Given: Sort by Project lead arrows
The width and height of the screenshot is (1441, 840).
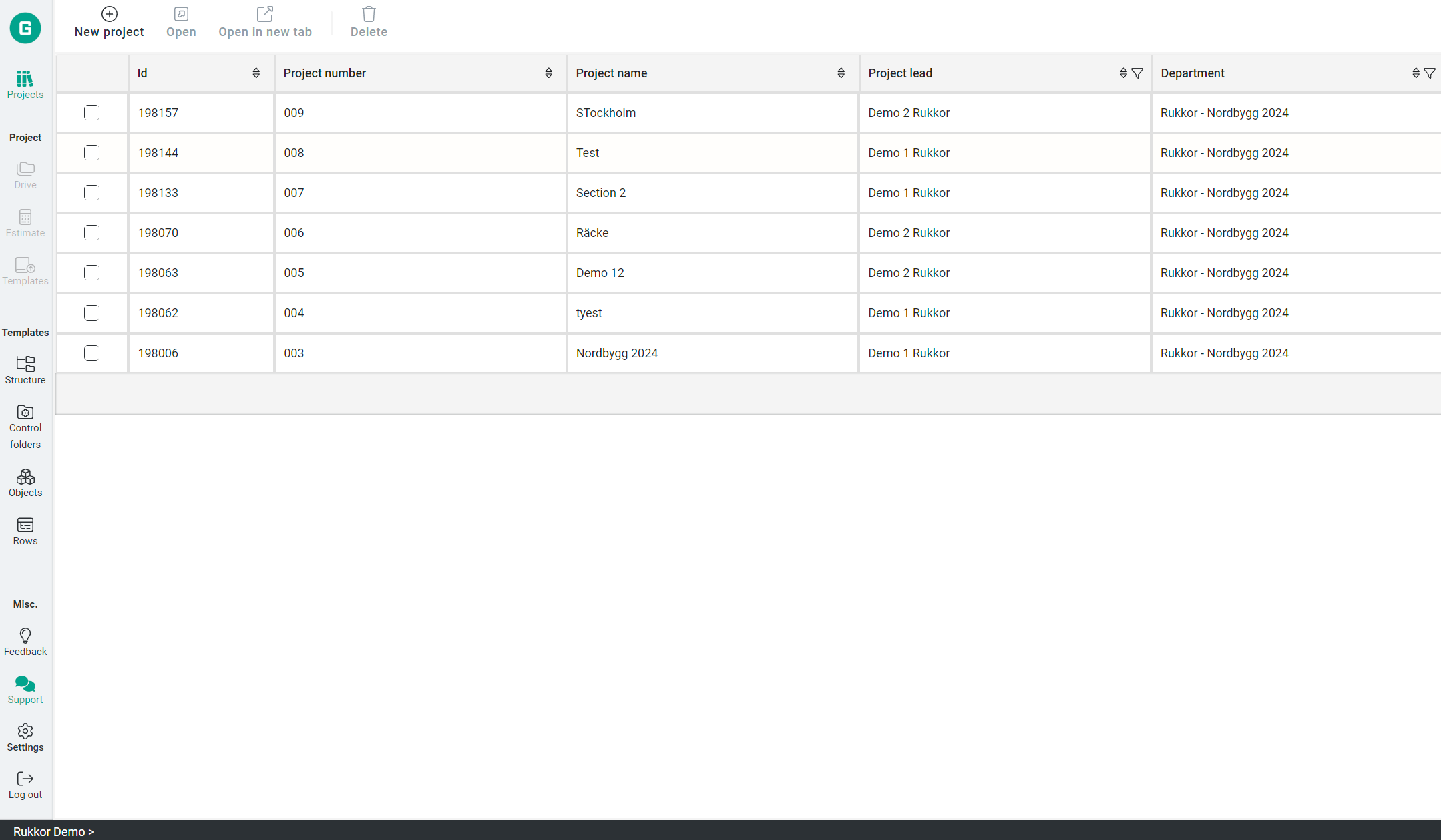Looking at the screenshot, I should coord(1124,73).
